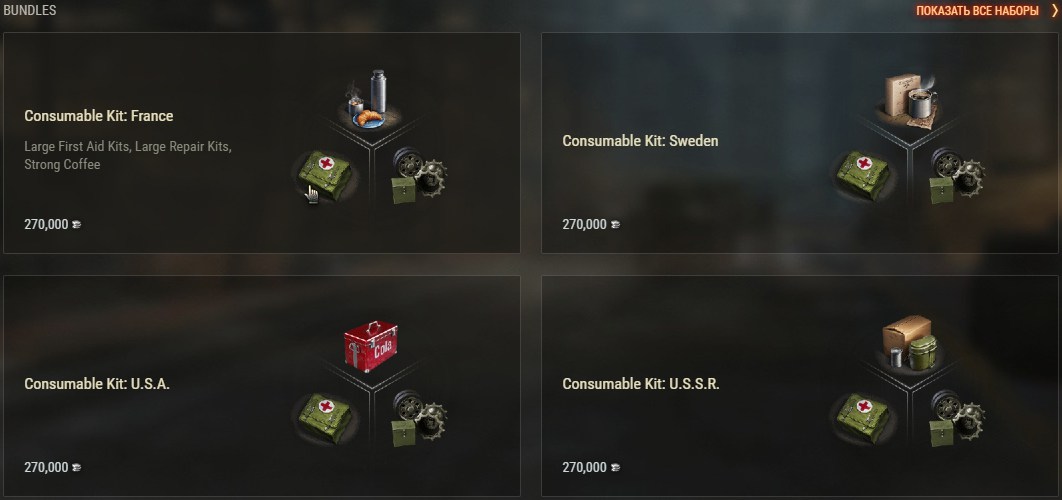Click the first aid kit icon in U.S.S.R. bundle

pyautogui.click(x=863, y=419)
